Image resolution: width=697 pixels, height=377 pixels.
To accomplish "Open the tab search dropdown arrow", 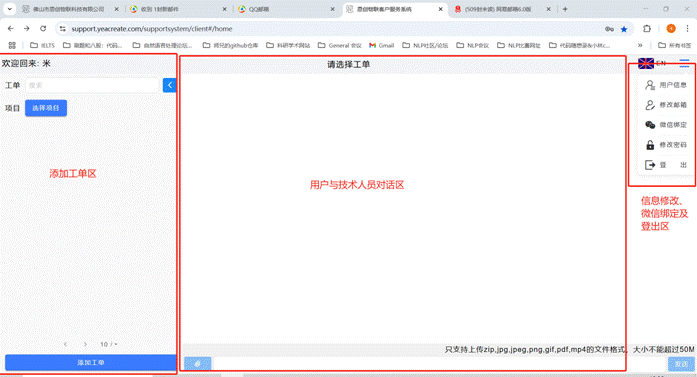I will tap(9, 9).
